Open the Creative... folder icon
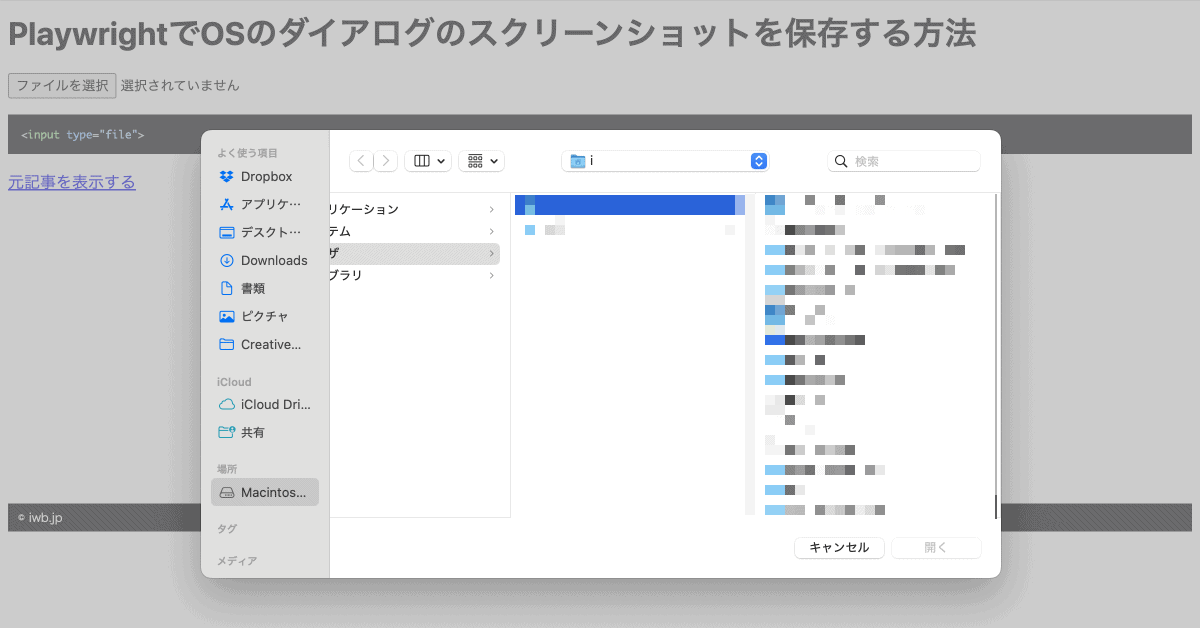The width and height of the screenshot is (1200, 628). coord(227,344)
